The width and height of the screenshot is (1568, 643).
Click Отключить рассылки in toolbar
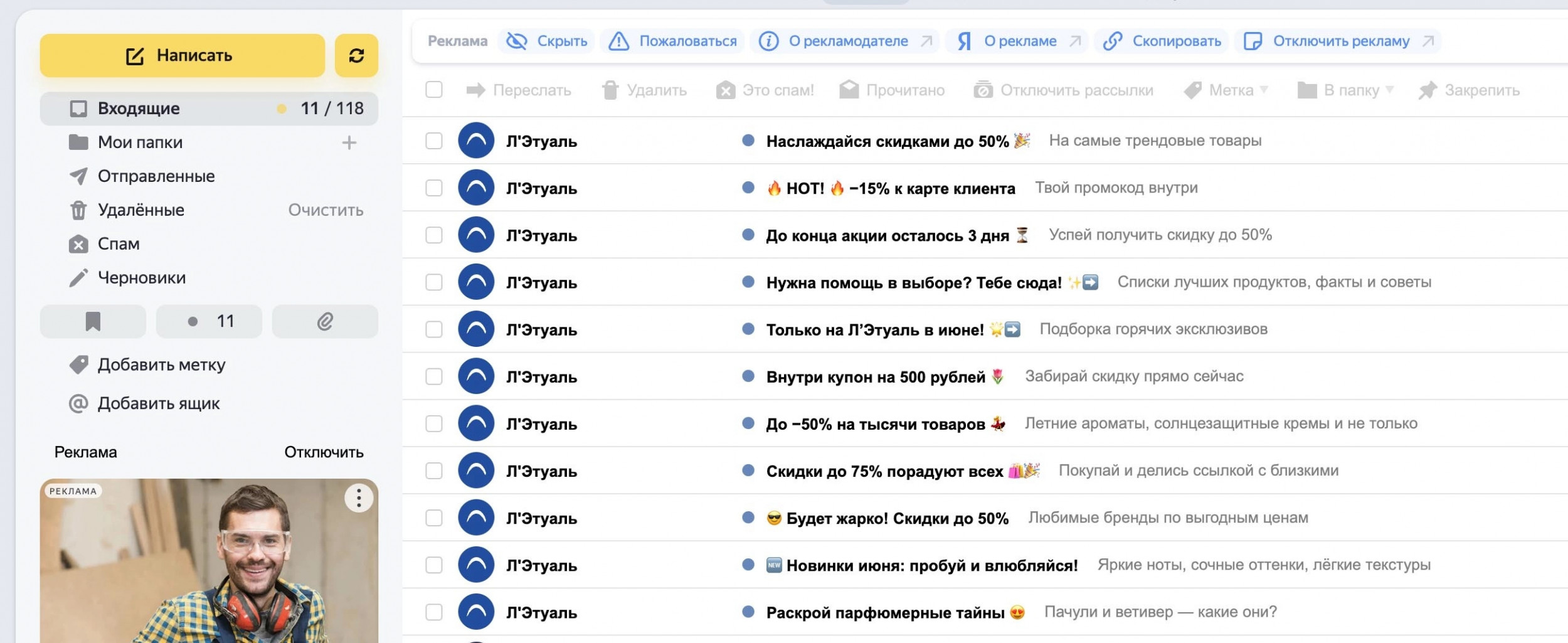[1063, 90]
